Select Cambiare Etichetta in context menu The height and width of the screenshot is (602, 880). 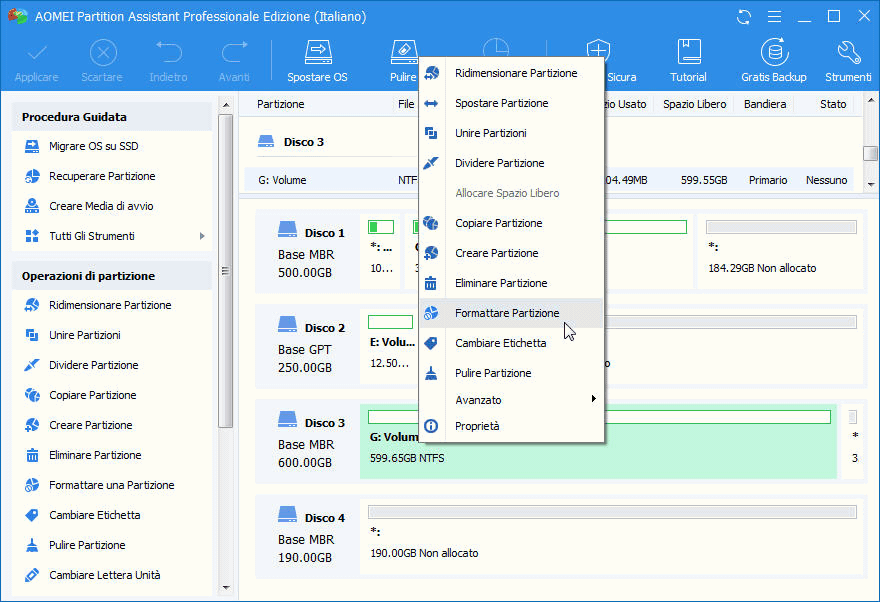point(511,343)
